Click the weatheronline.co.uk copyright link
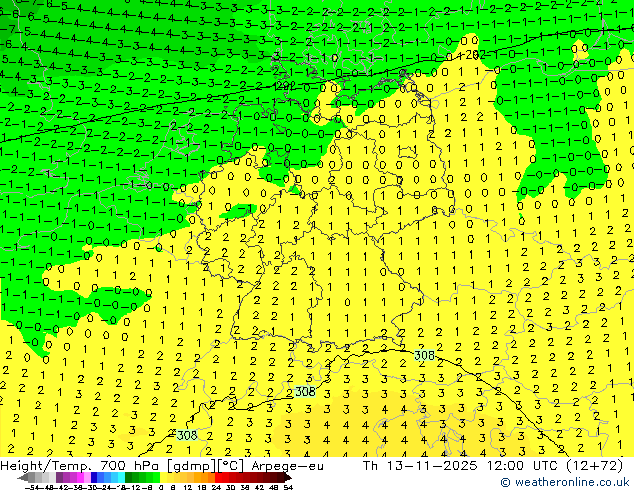Screen dimensions: 634x490 coord(565,482)
